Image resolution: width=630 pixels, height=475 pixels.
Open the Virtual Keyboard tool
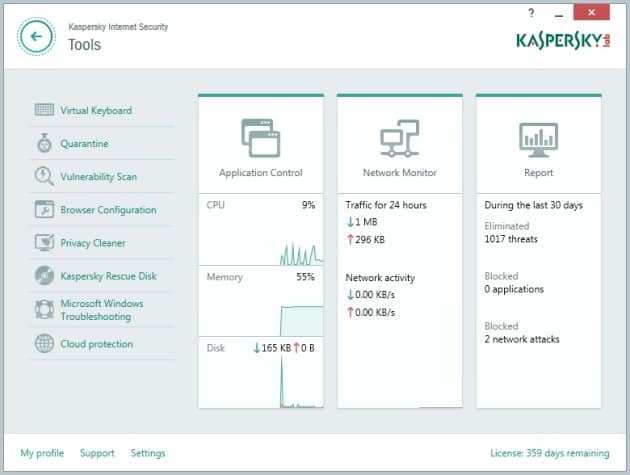point(96,111)
